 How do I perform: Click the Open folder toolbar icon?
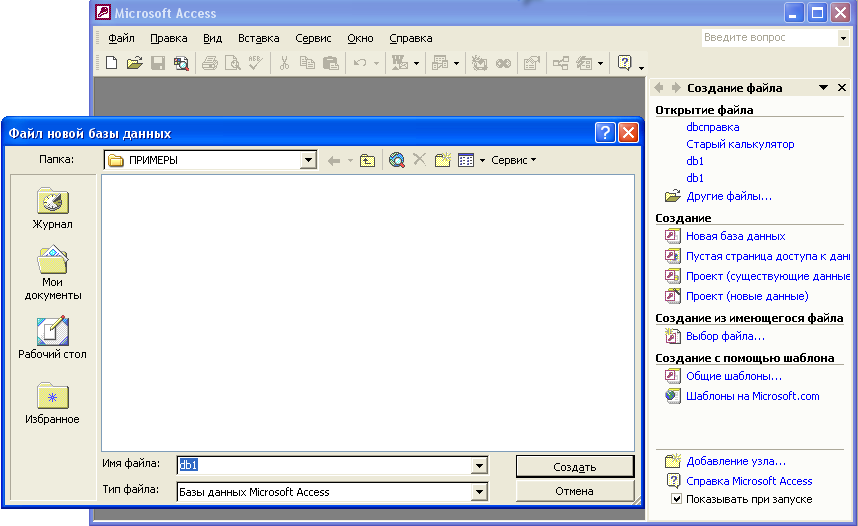coord(135,63)
